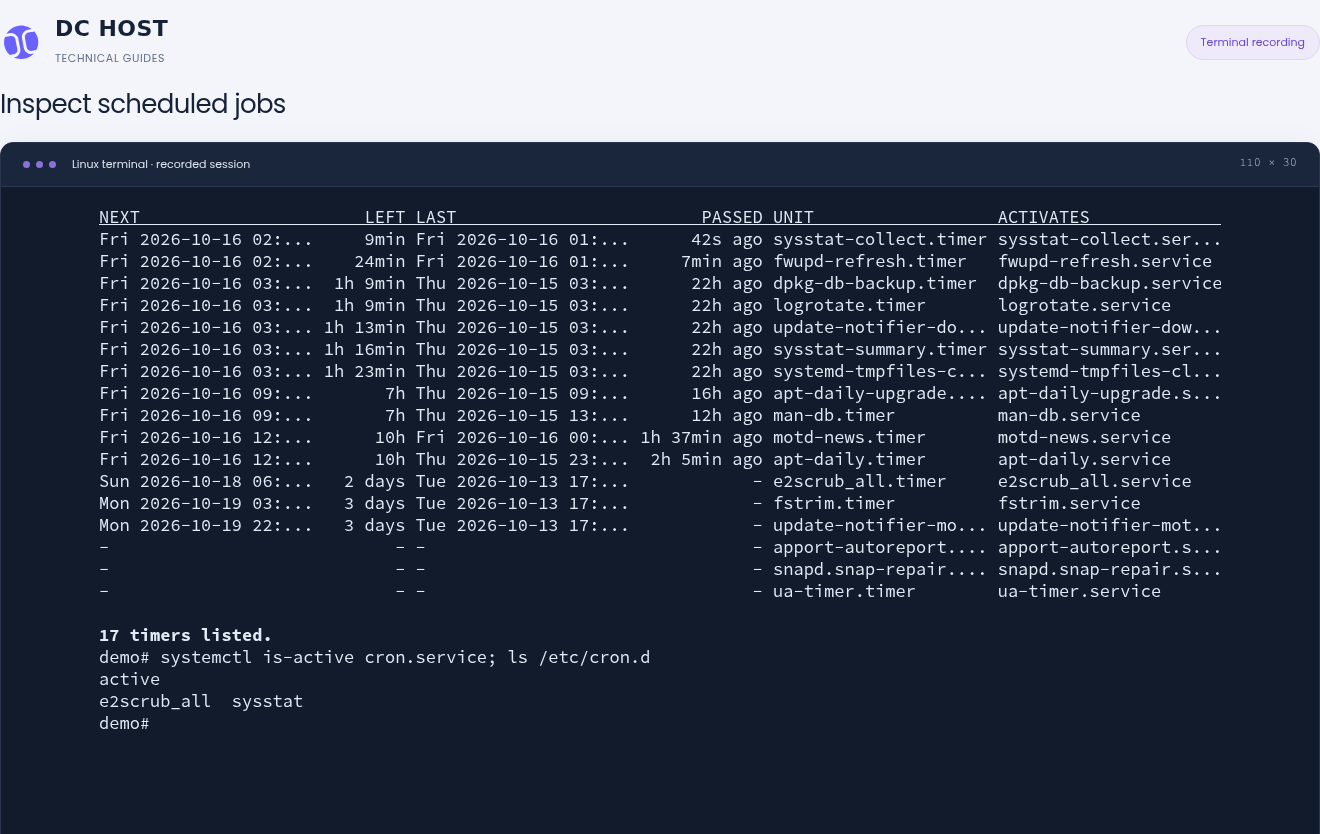Screen dimensions: 1320x834
Task: Click the UNIT column header
Action: [x=793, y=217]
